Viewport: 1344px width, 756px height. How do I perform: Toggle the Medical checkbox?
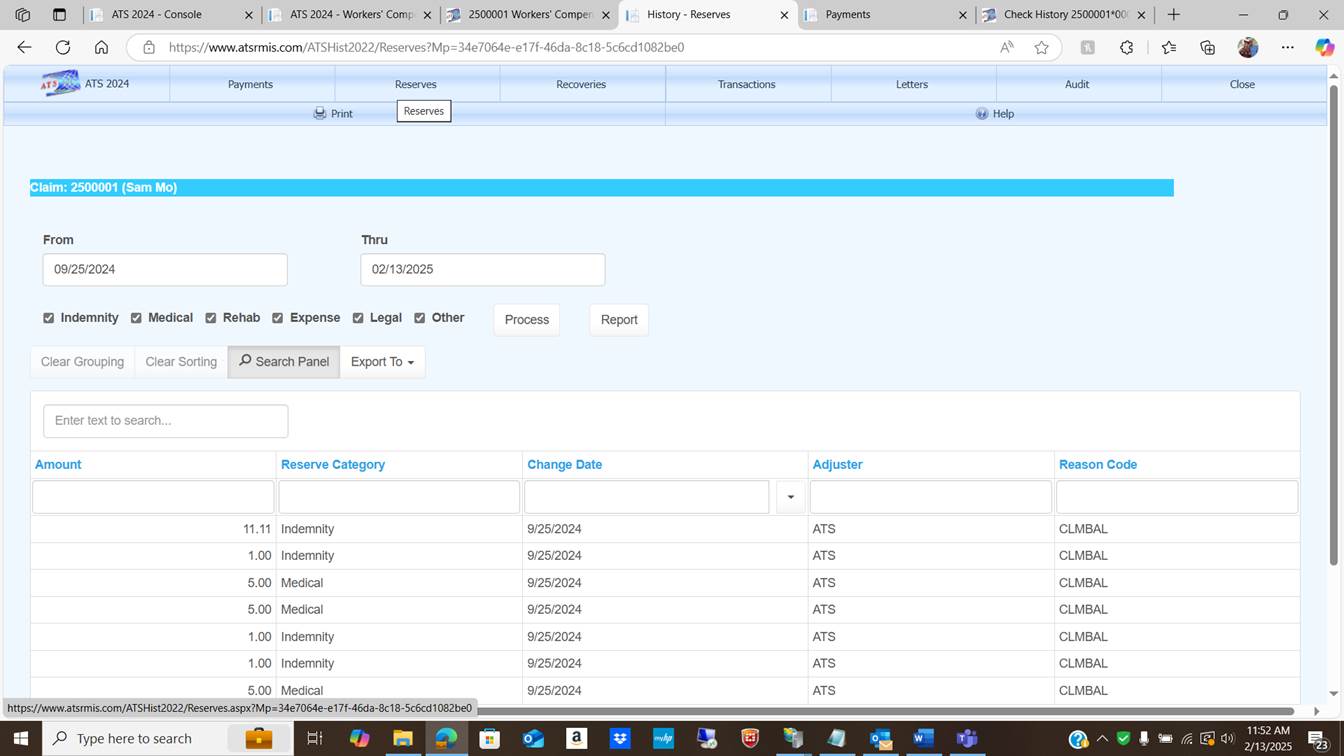click(136, 318)
